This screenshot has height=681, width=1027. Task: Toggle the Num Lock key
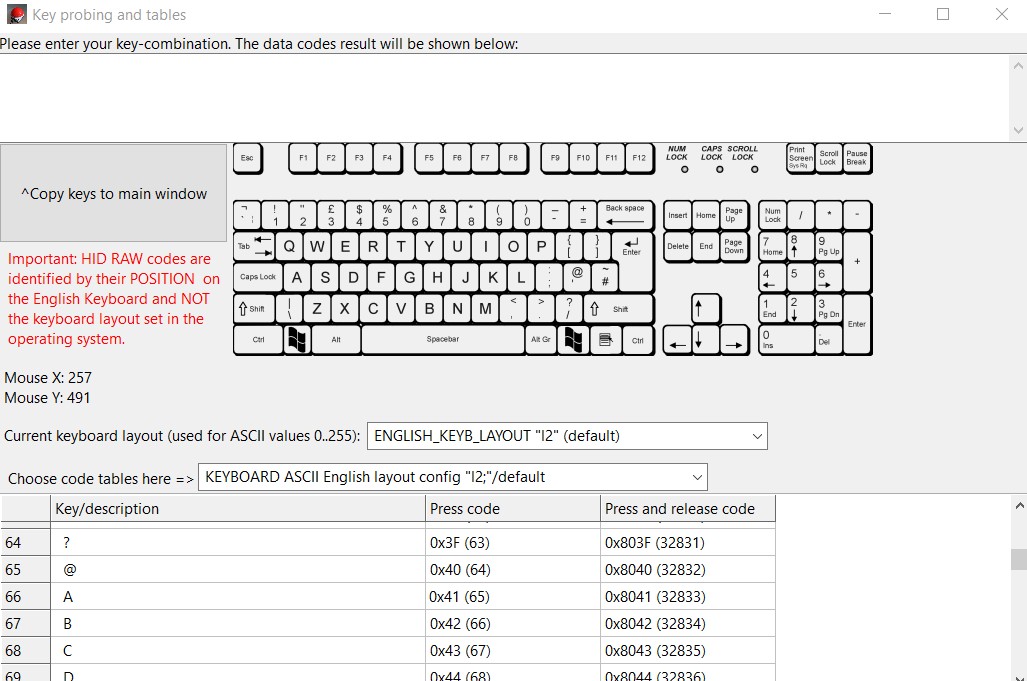tap(772, 215)
